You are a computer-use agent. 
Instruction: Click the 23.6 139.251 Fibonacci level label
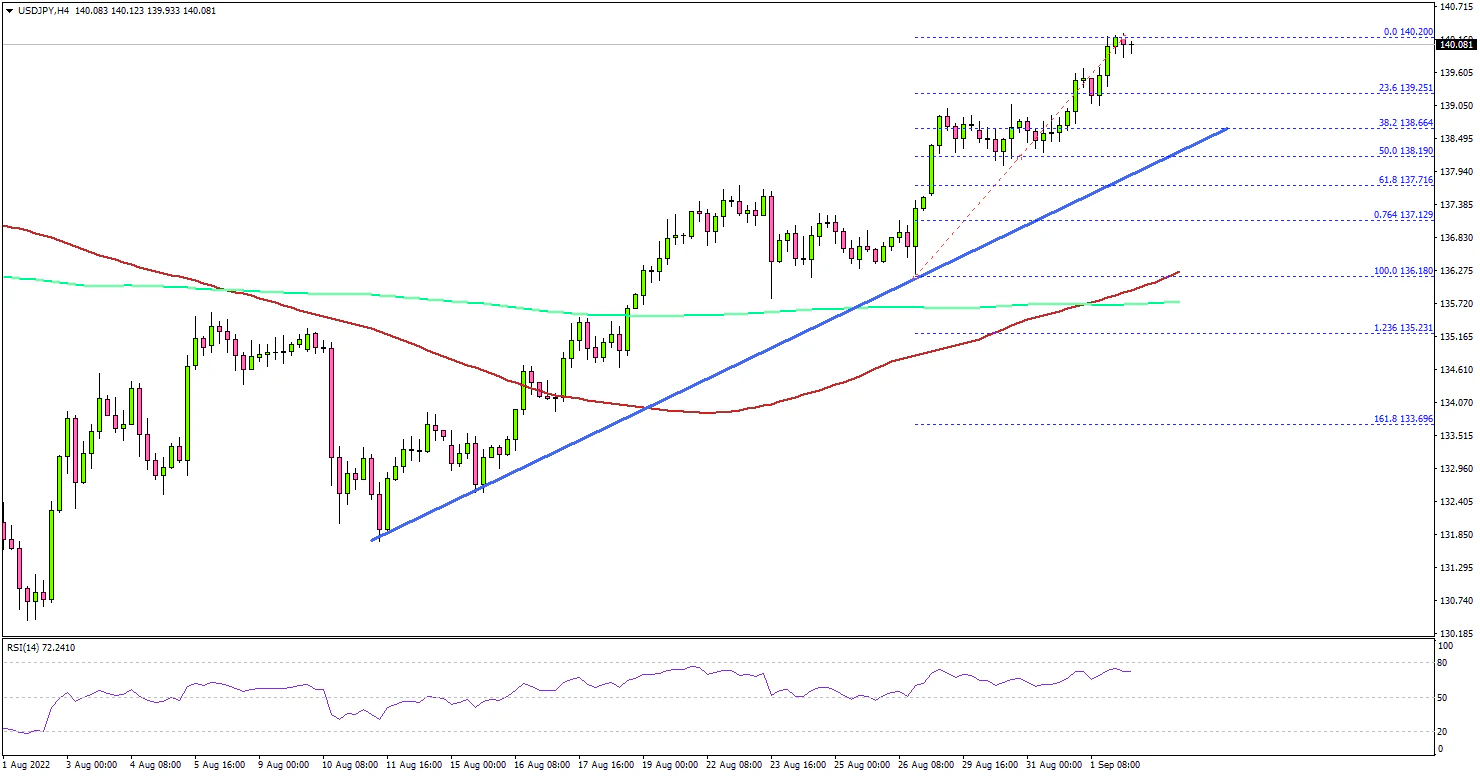(x=1405, y=88)
